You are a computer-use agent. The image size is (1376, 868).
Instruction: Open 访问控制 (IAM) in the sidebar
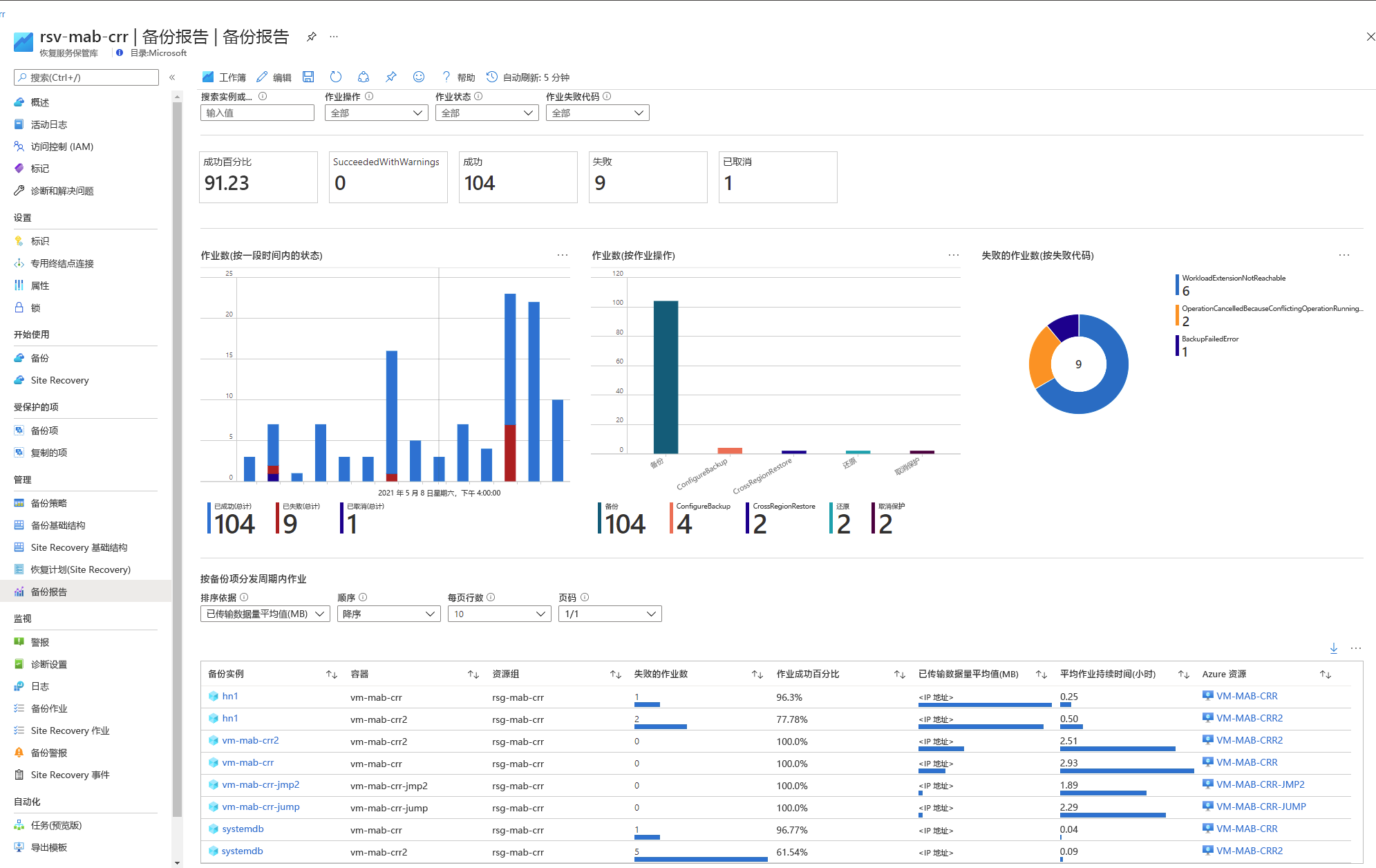pos(62,147)
